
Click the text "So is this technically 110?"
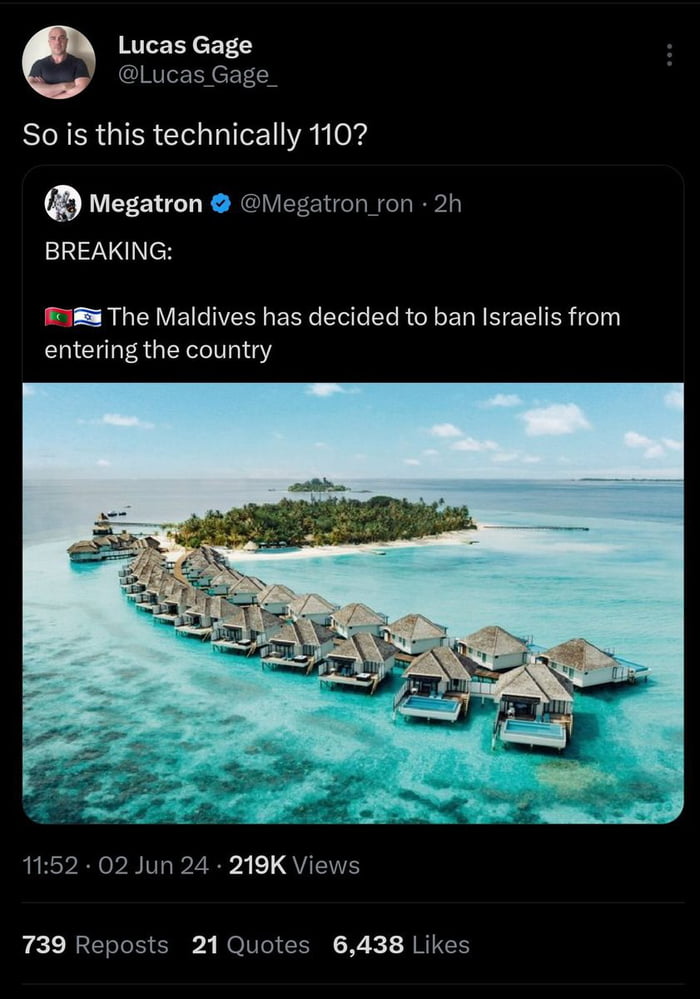click(x=195, y=136)
